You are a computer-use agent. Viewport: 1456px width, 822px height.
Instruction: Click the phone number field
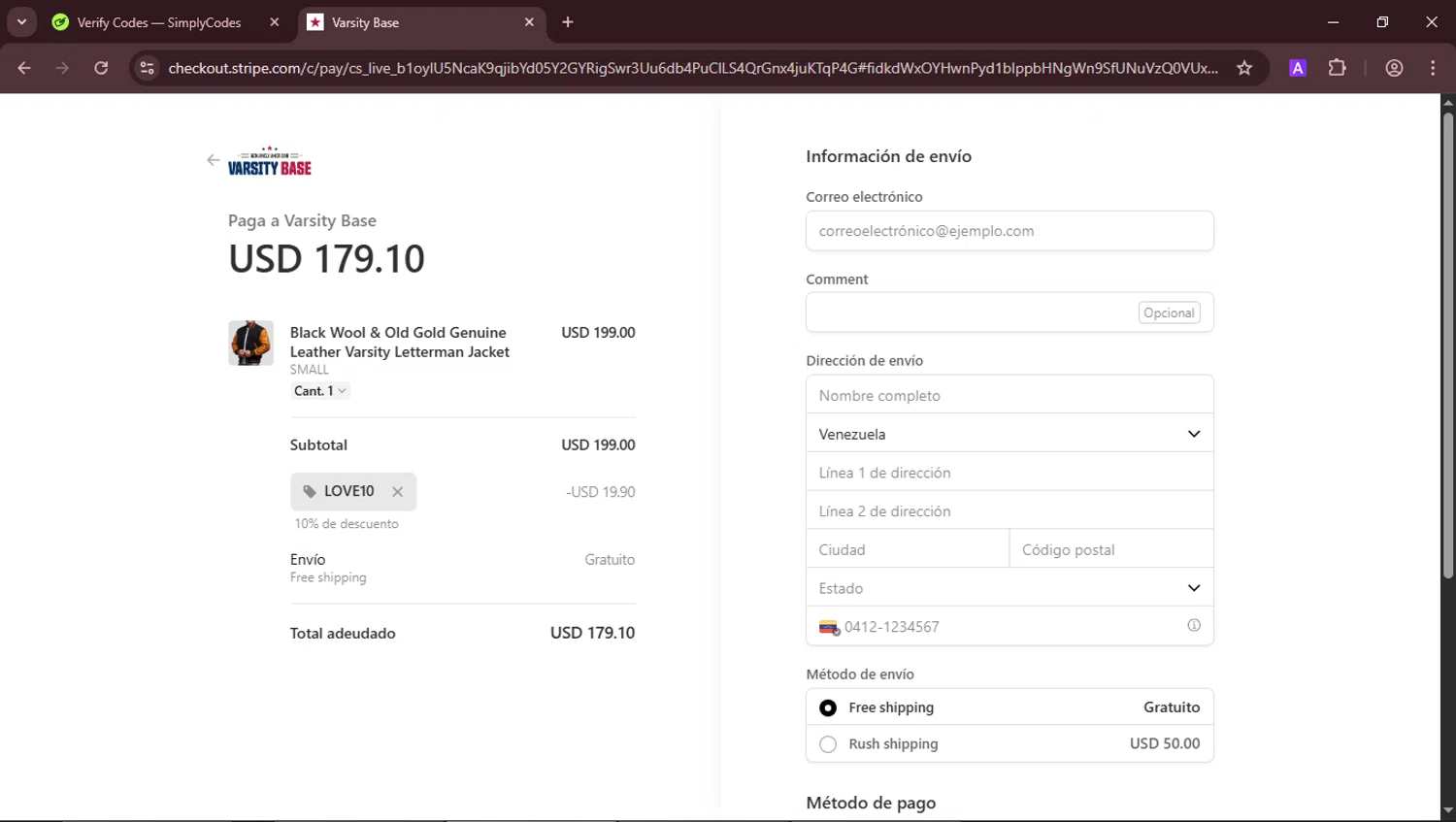pyautogui.click(x=1009, y=627)
